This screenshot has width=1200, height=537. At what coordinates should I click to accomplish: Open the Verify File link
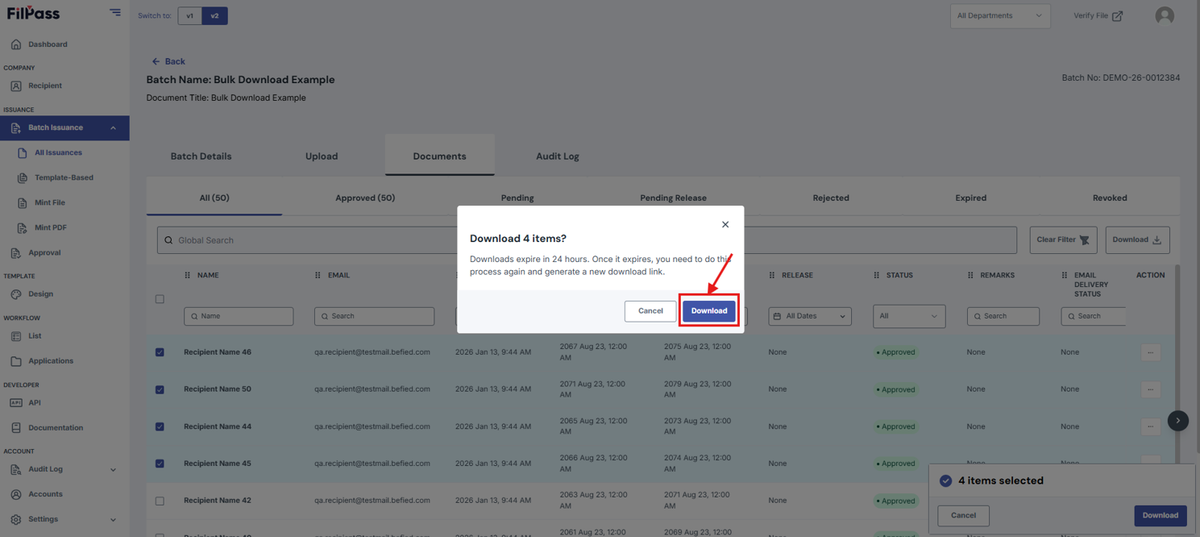[x=1097, y=16]
